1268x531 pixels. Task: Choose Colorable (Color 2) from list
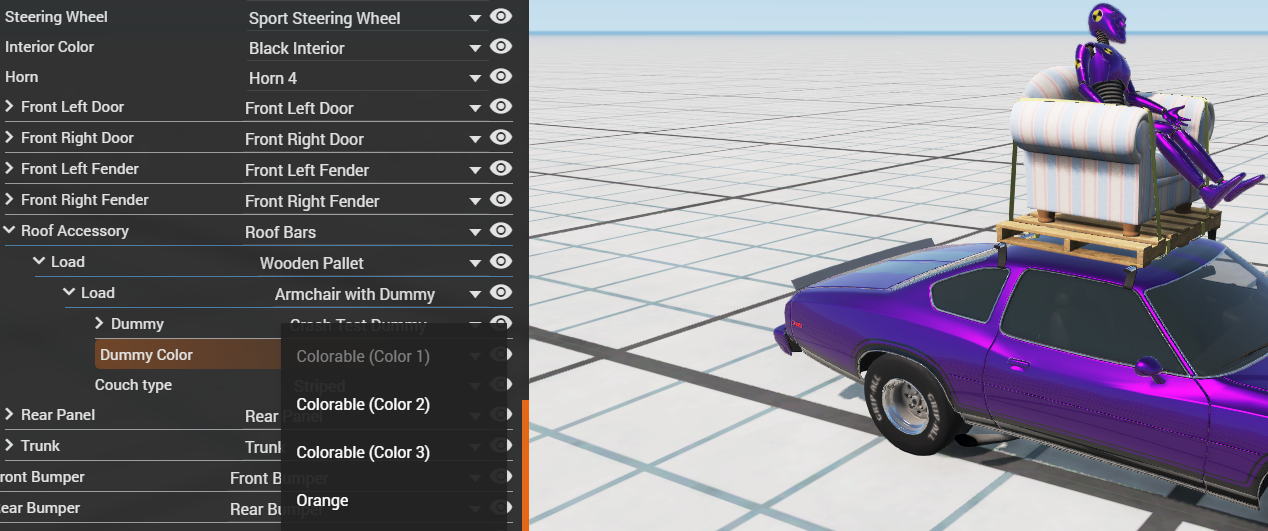coord(394,404)
